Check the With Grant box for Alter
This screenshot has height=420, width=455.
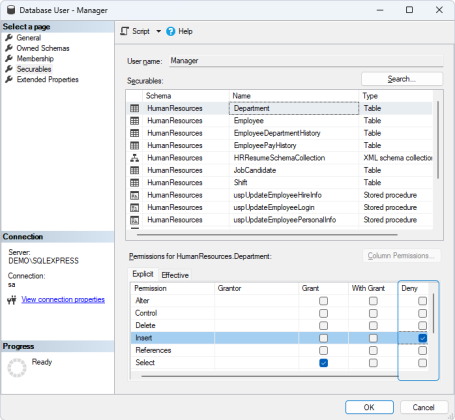(x=373, y=301)
